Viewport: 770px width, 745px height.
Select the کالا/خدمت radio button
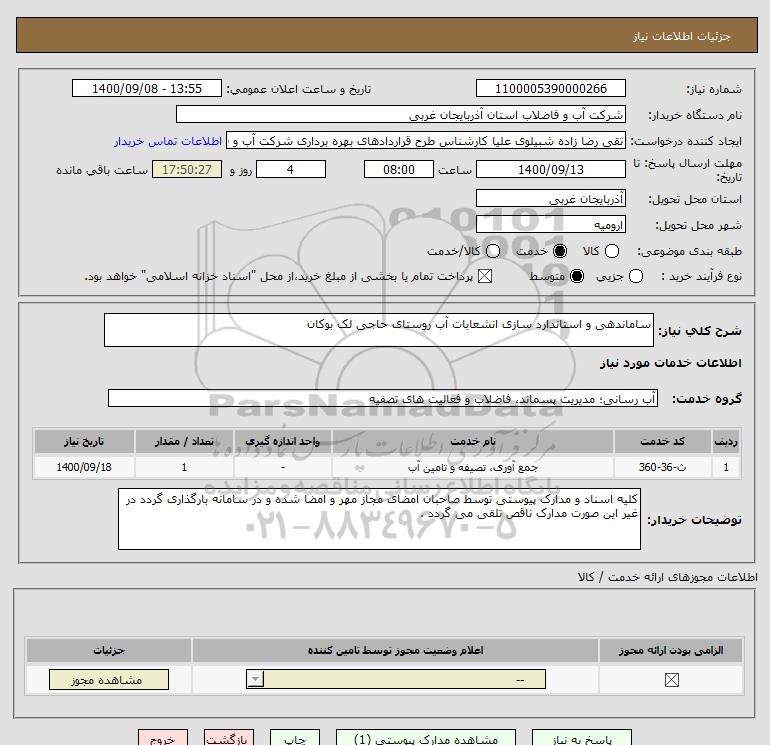pyautogui.click(x=493, y=251)
